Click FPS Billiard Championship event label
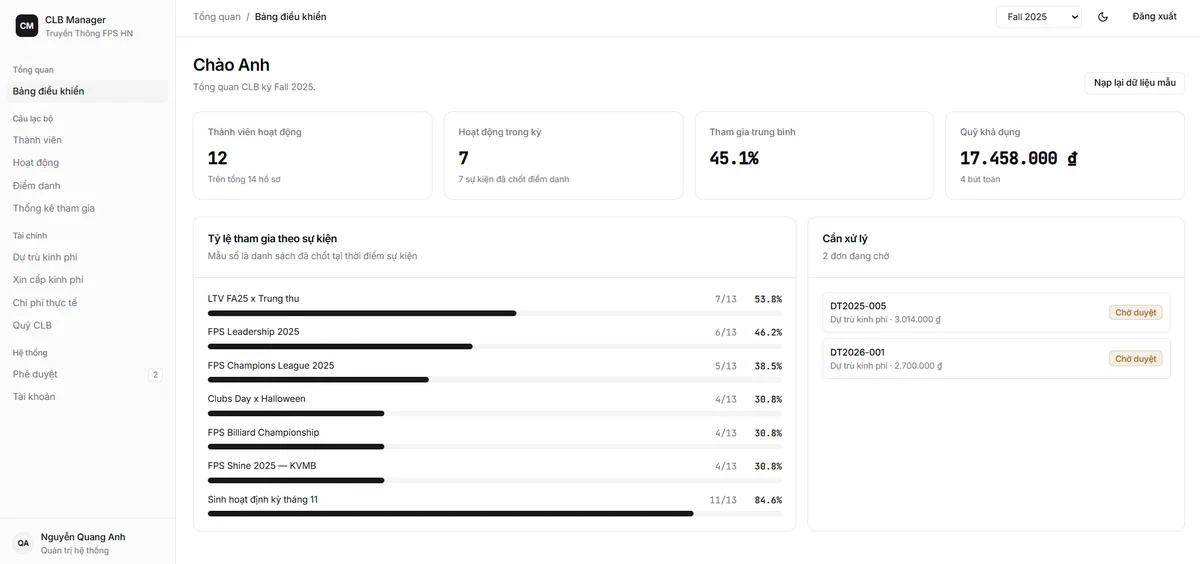Screen dimensions: 1200x564 264,433
